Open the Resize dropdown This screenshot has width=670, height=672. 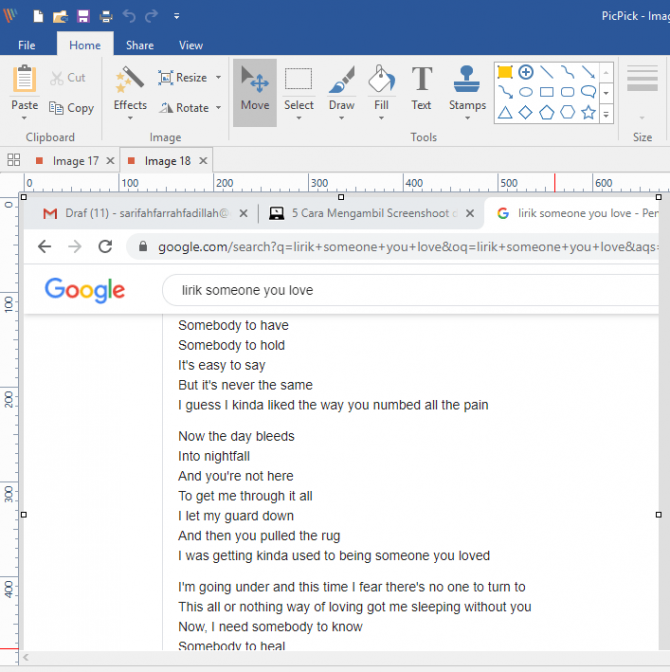[218, 78]
